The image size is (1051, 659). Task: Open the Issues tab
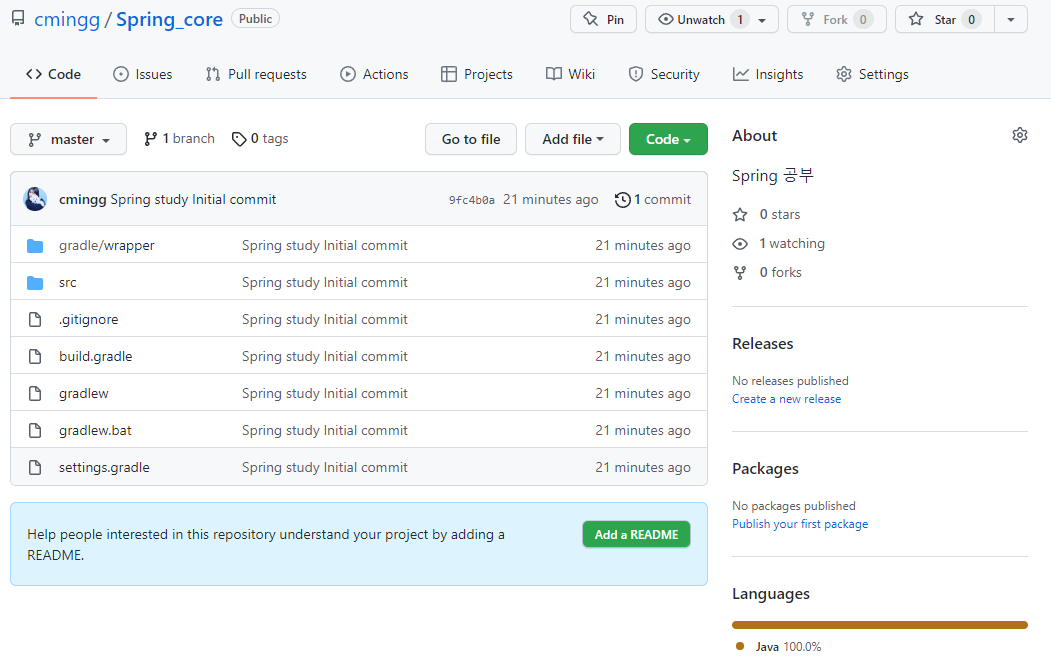pos(143,74)
